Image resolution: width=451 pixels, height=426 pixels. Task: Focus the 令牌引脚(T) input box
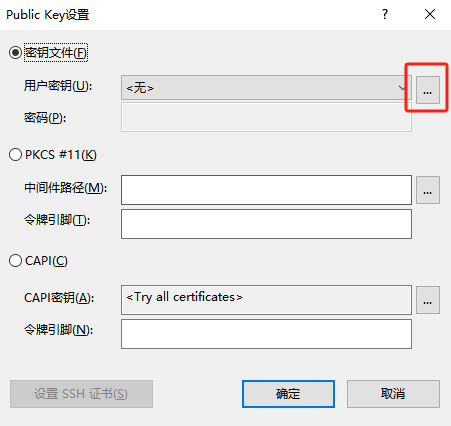click(x=266, y=224)
